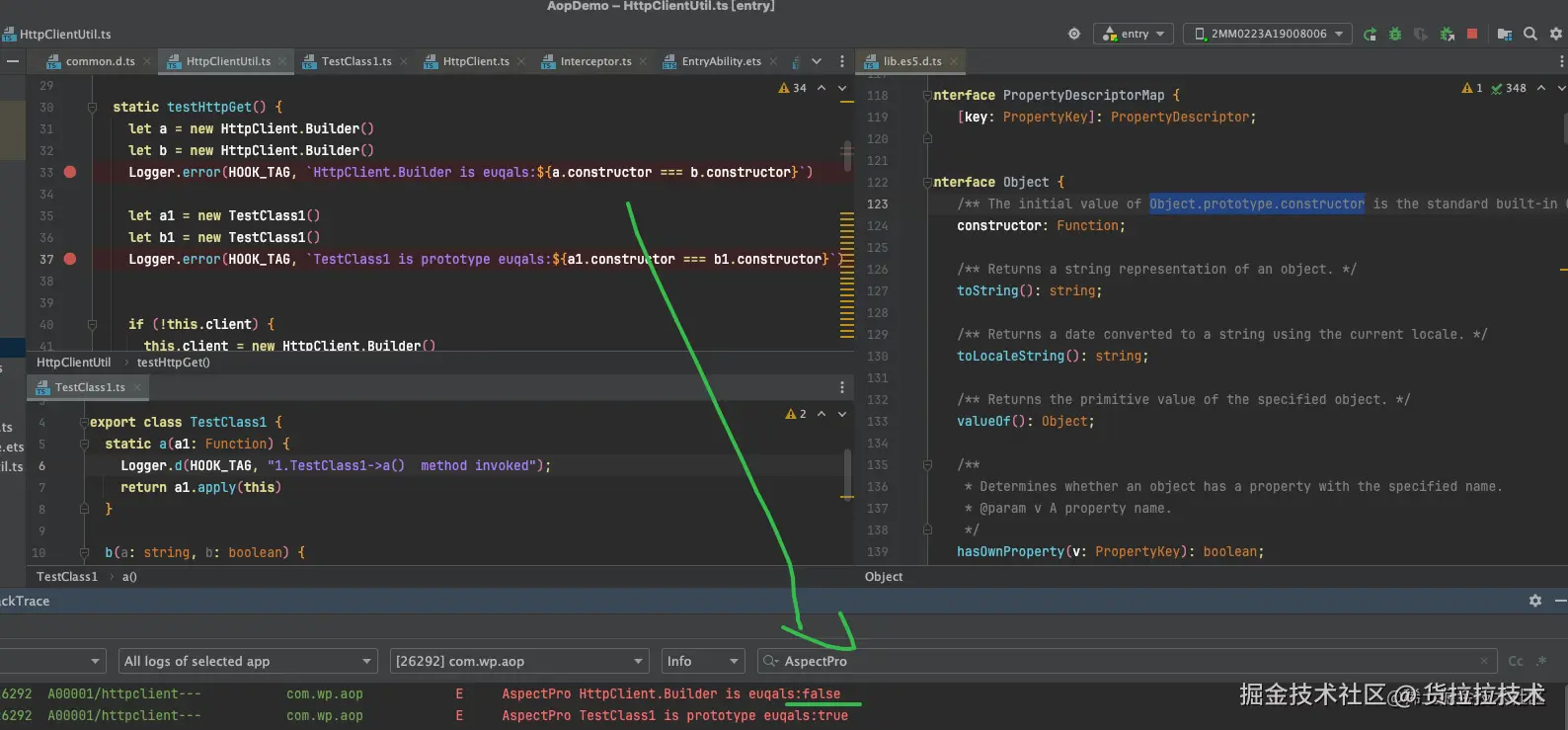The width and height of the screenshot is (1568, 730).
Task: Expand the Info log level dropdown
Action: (x=702, y=661)
